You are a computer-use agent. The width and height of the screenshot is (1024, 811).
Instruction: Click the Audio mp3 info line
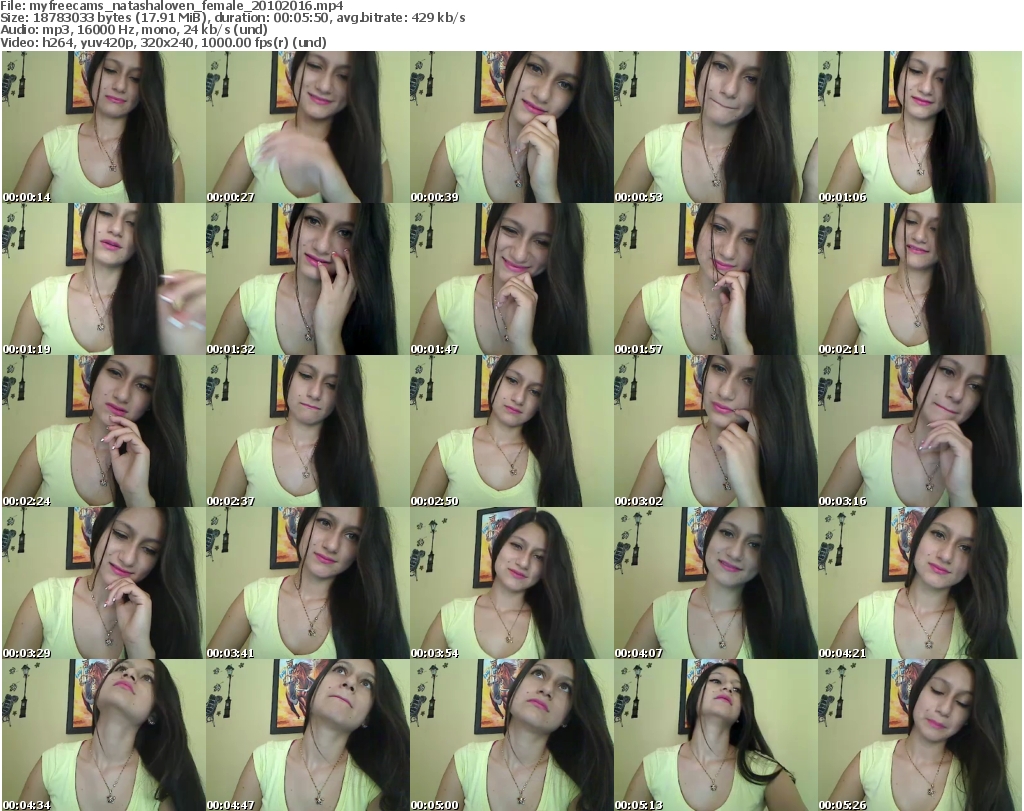coord(134,30)
